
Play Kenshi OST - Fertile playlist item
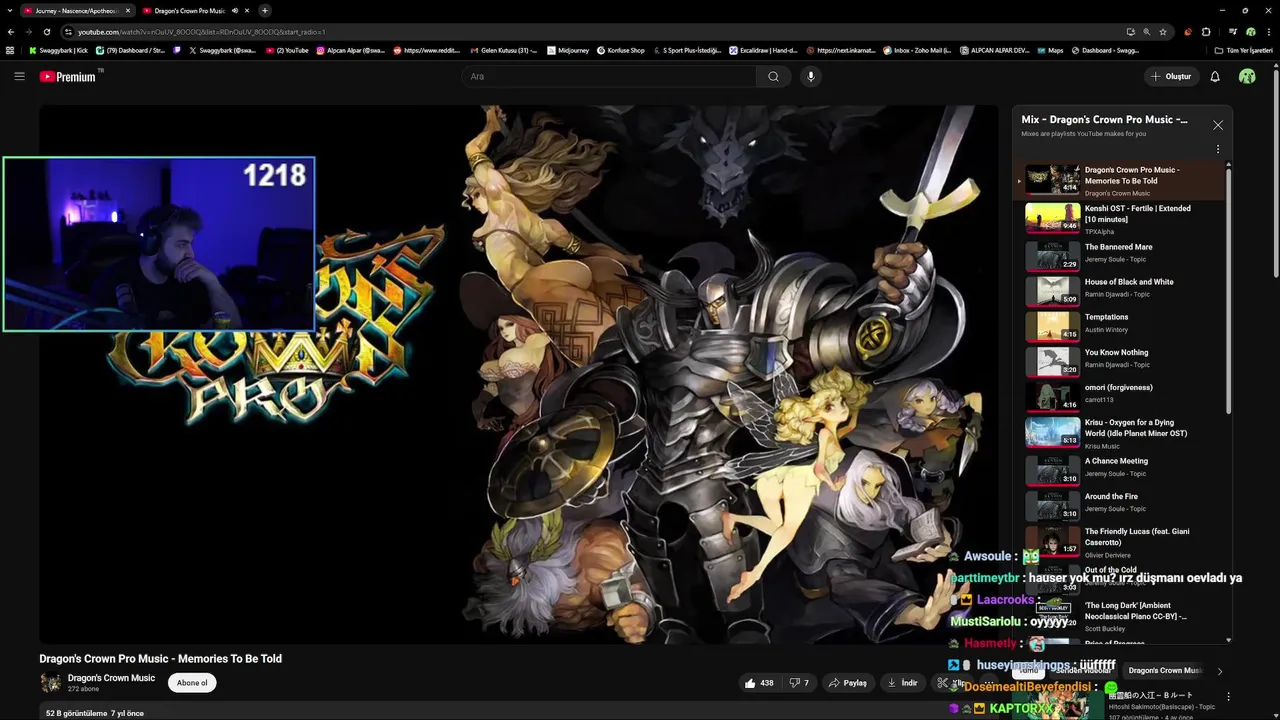pyautogui.click(x=1121, y=218)
